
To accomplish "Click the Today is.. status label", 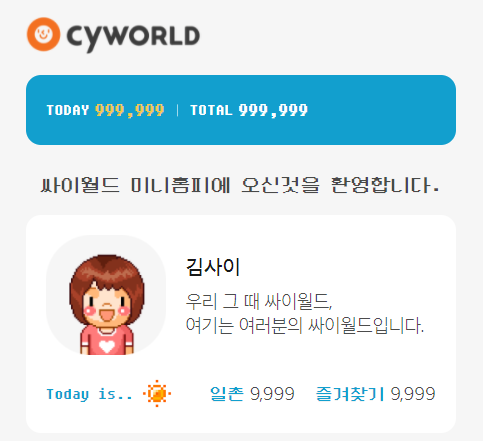I will pos(89,394).
